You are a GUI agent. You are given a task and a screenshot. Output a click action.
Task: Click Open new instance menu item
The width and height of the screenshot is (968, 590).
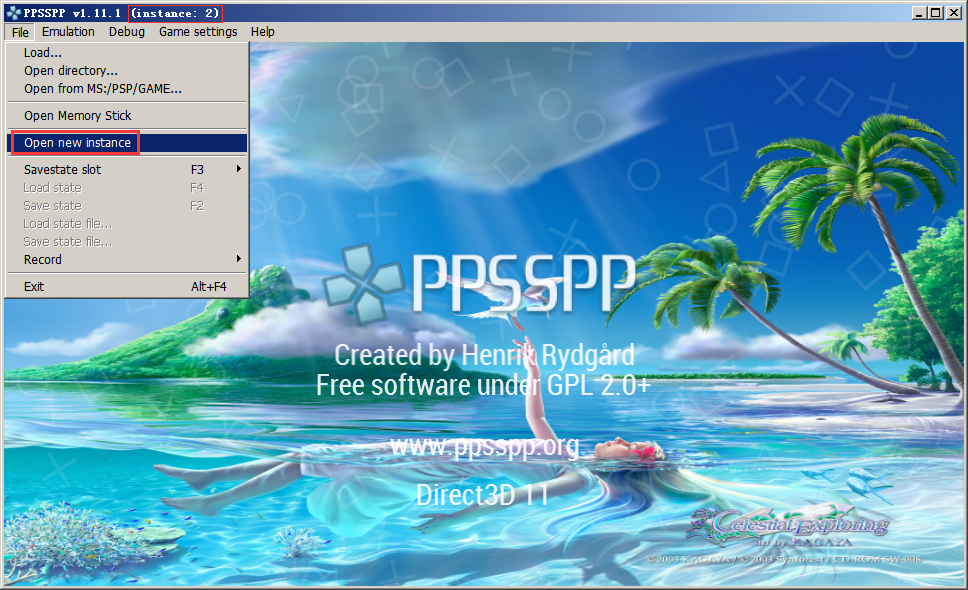127,143
